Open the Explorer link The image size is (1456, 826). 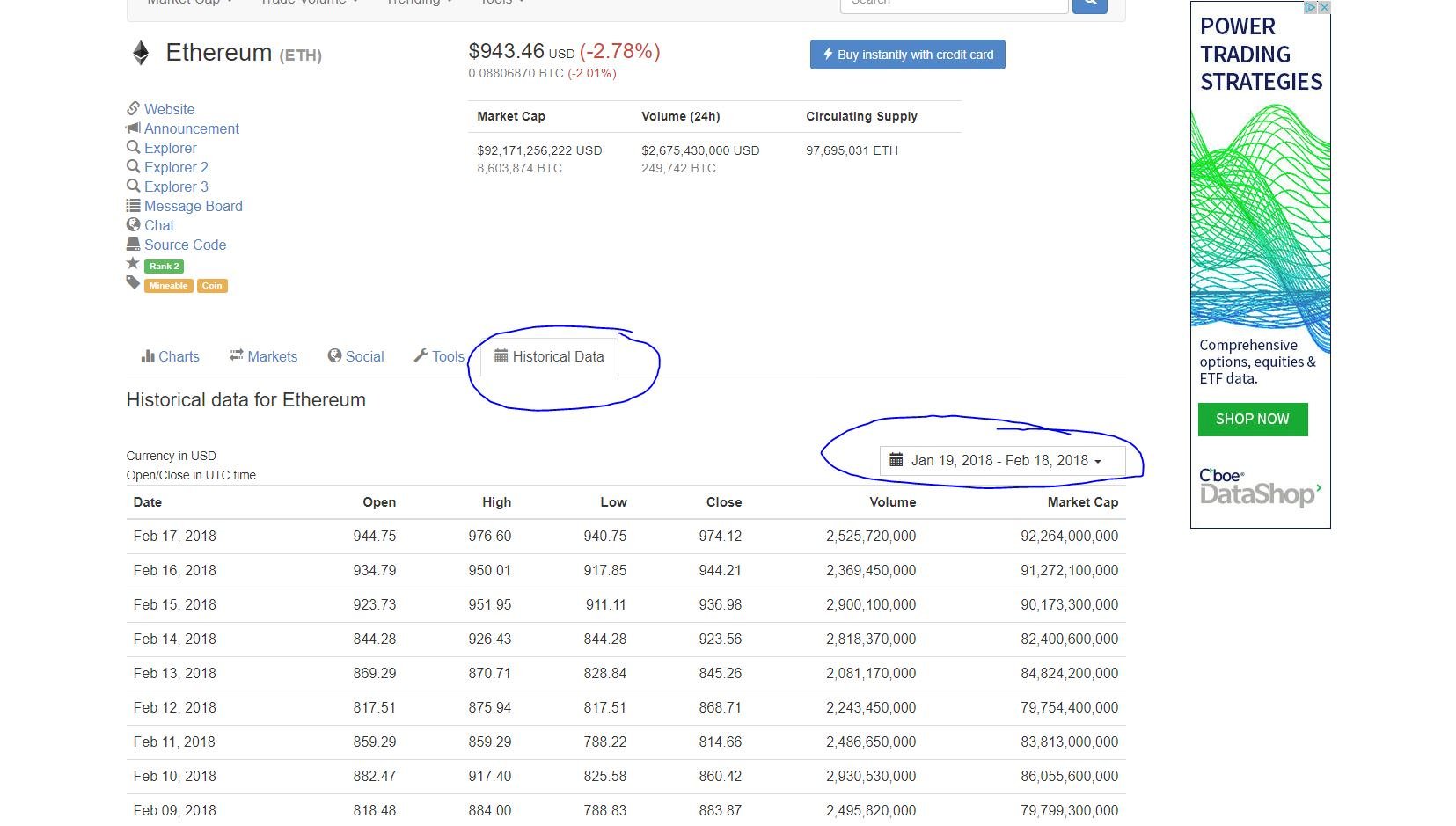(x=171, y=148)
